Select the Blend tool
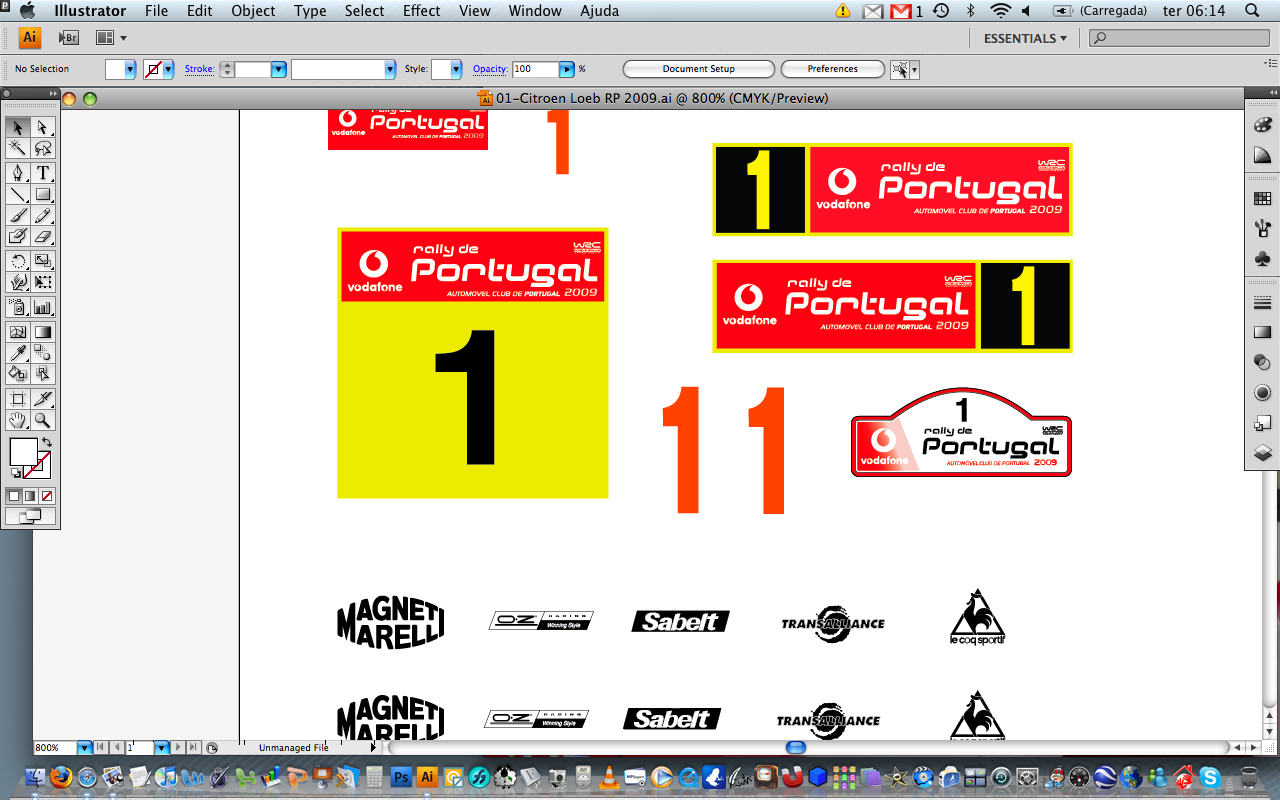Screen dimensions: 1280x800 (43, 353)
